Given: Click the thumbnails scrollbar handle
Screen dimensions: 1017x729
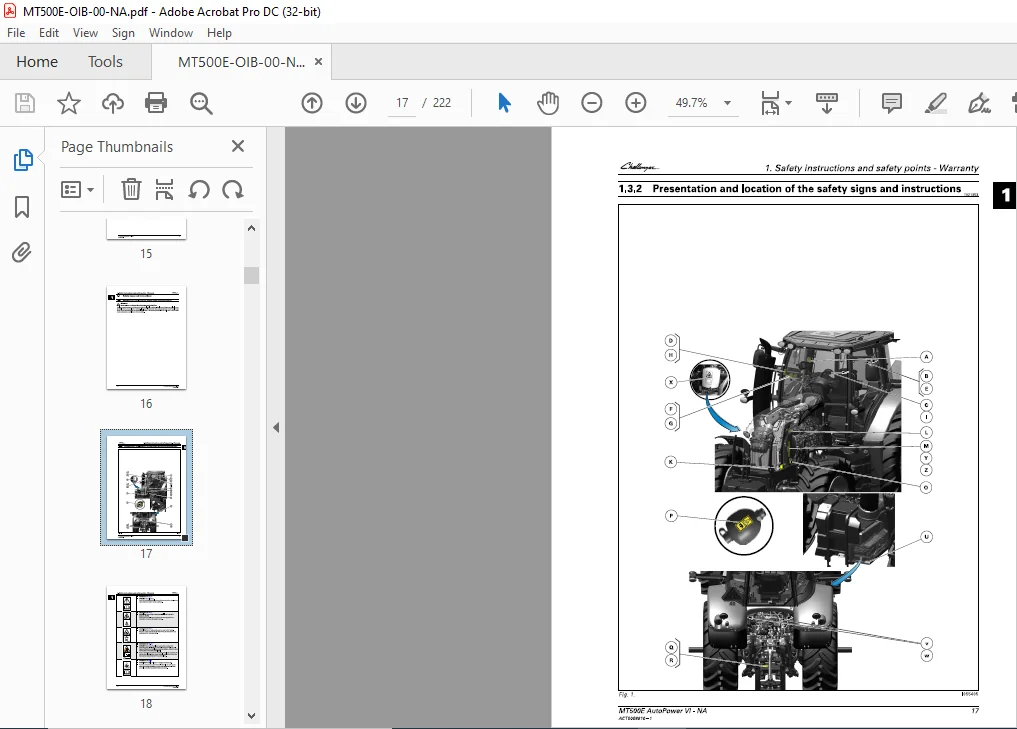Looking at the screenshot, I should [x=252, y=276].
